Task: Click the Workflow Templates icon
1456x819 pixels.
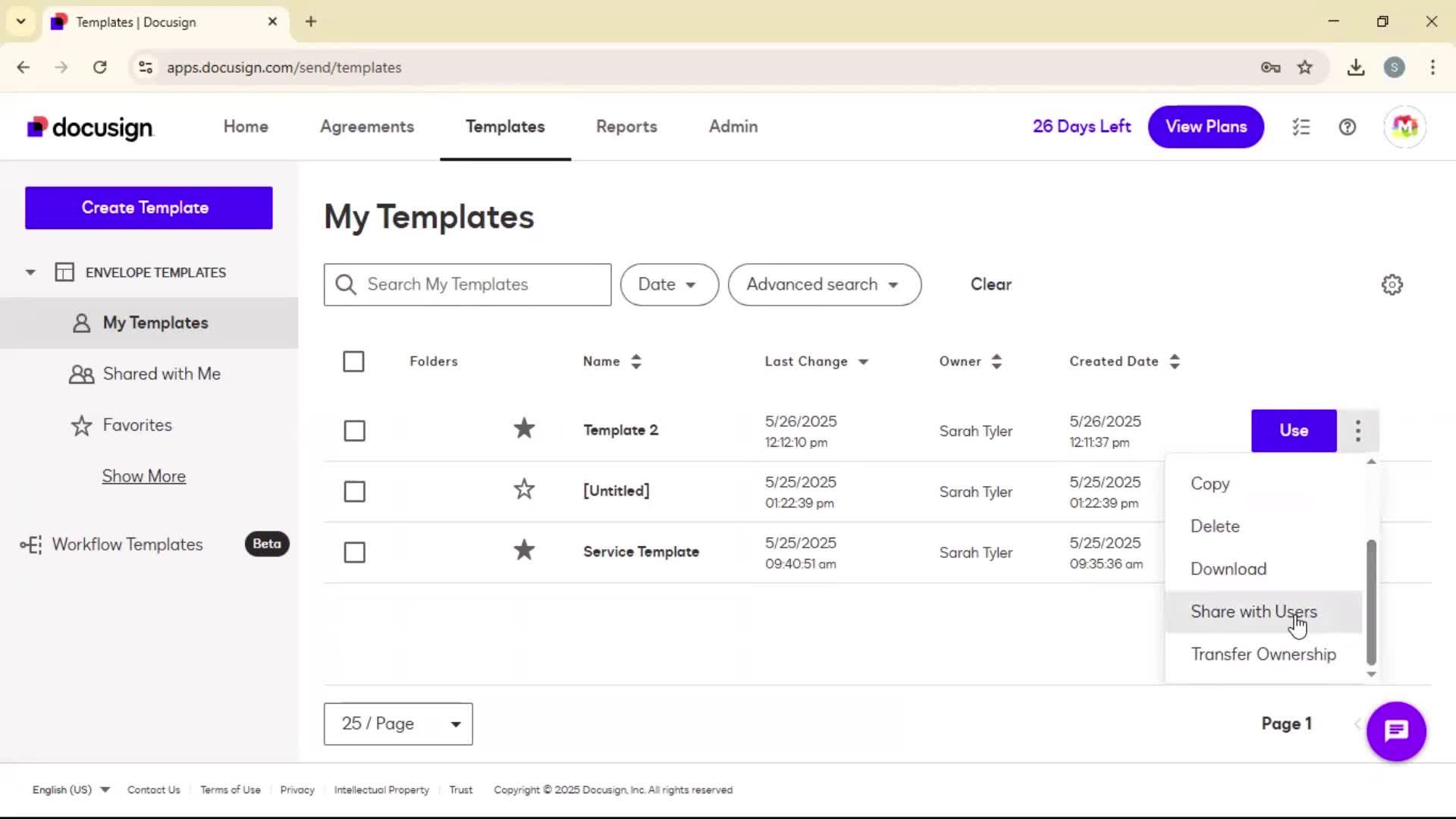Action: (x=31, y=544)
